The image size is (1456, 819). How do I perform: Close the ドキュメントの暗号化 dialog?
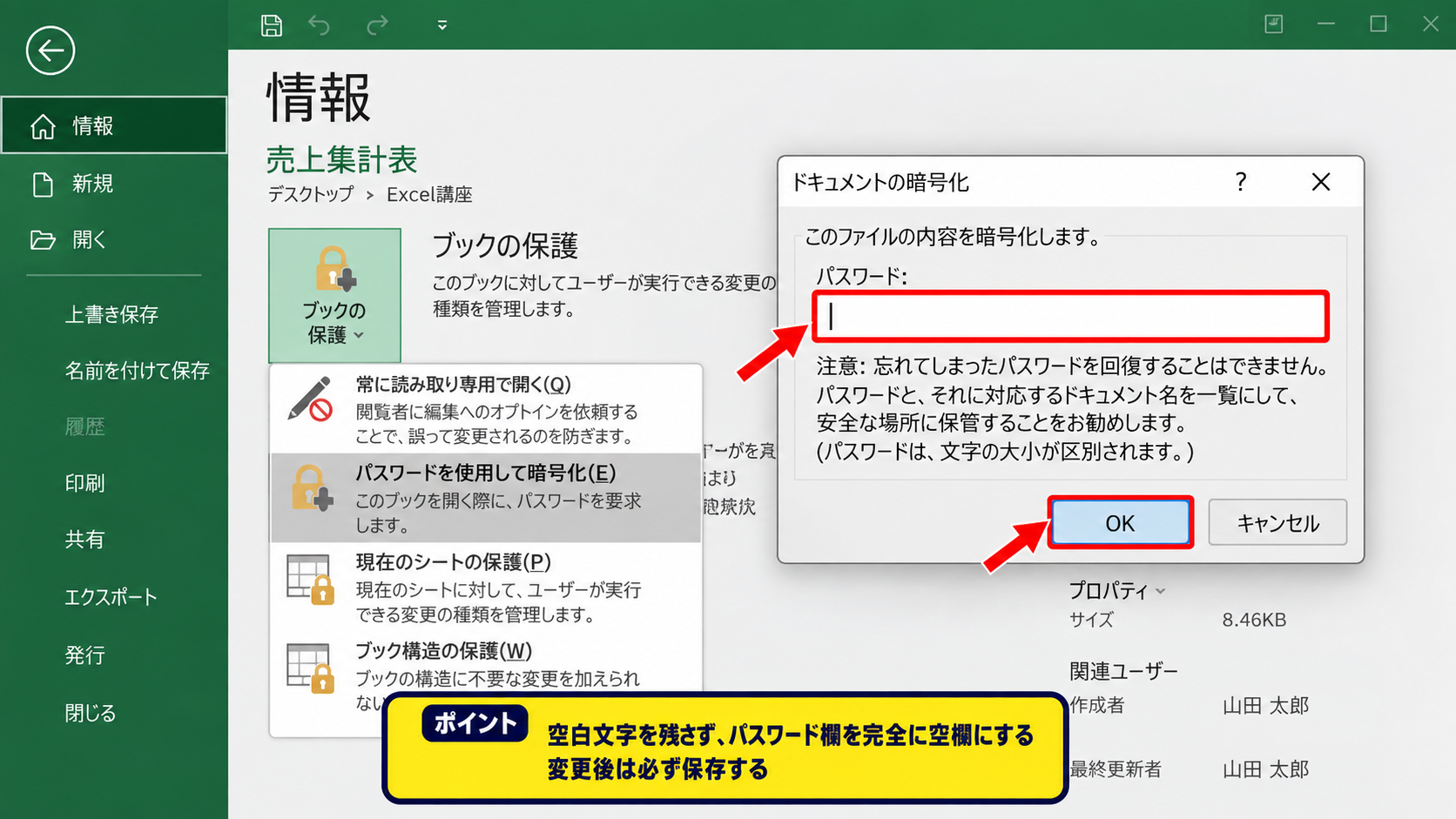(x=1321, y=182)
